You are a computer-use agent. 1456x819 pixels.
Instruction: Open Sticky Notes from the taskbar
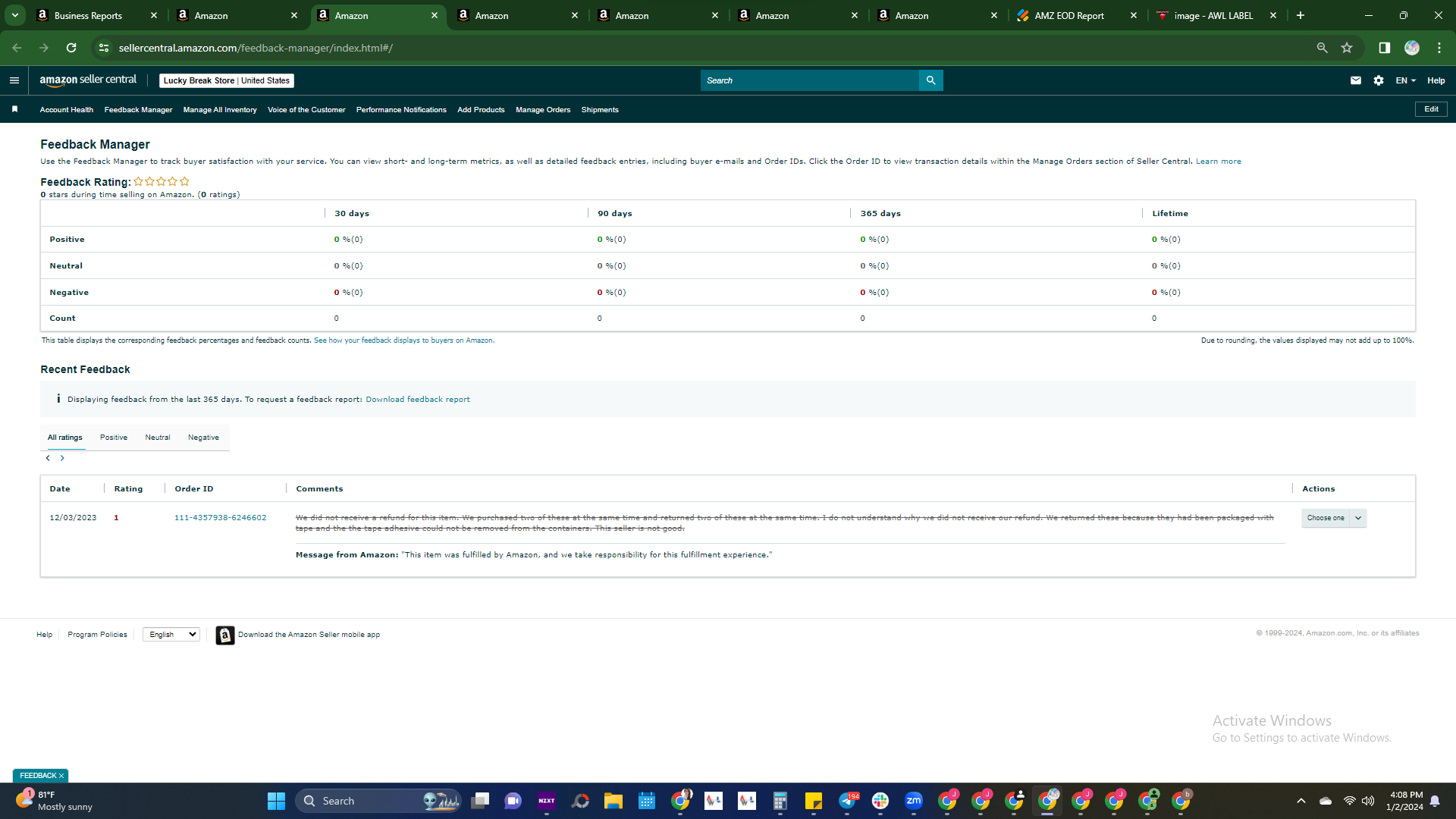[814, 801]
